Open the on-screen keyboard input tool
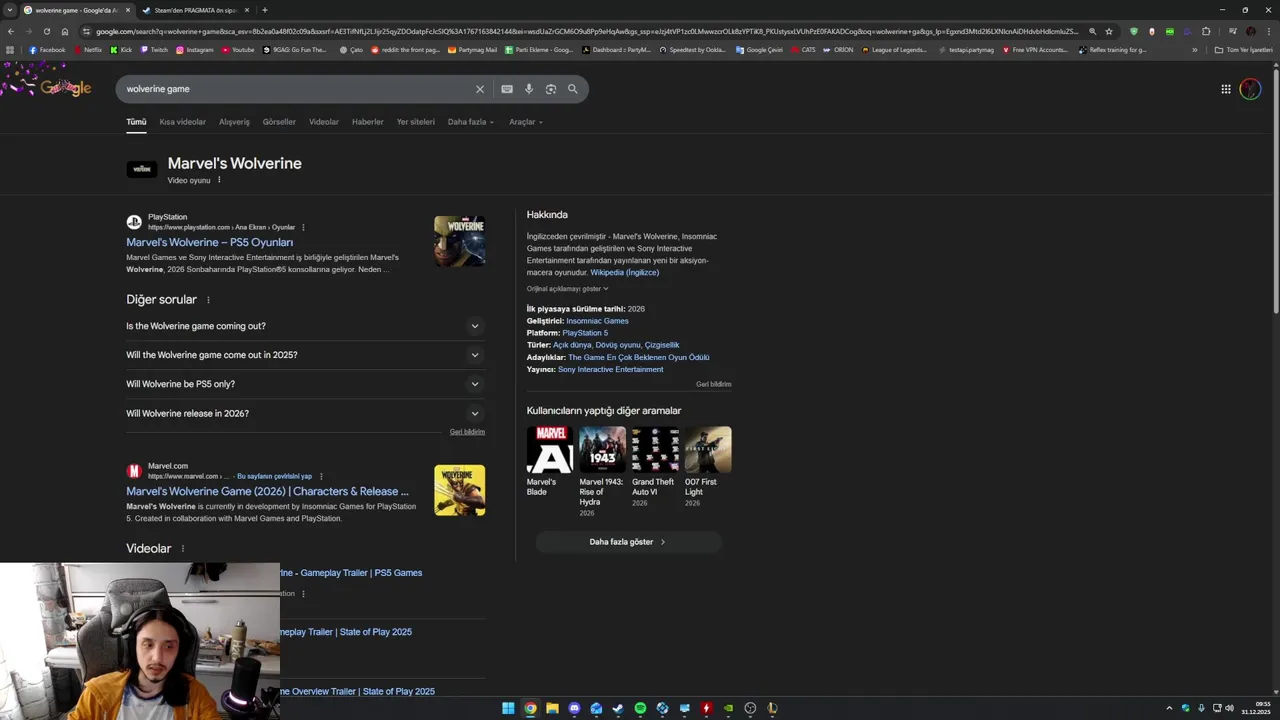Screen dimensions: 1280x720 507,89
